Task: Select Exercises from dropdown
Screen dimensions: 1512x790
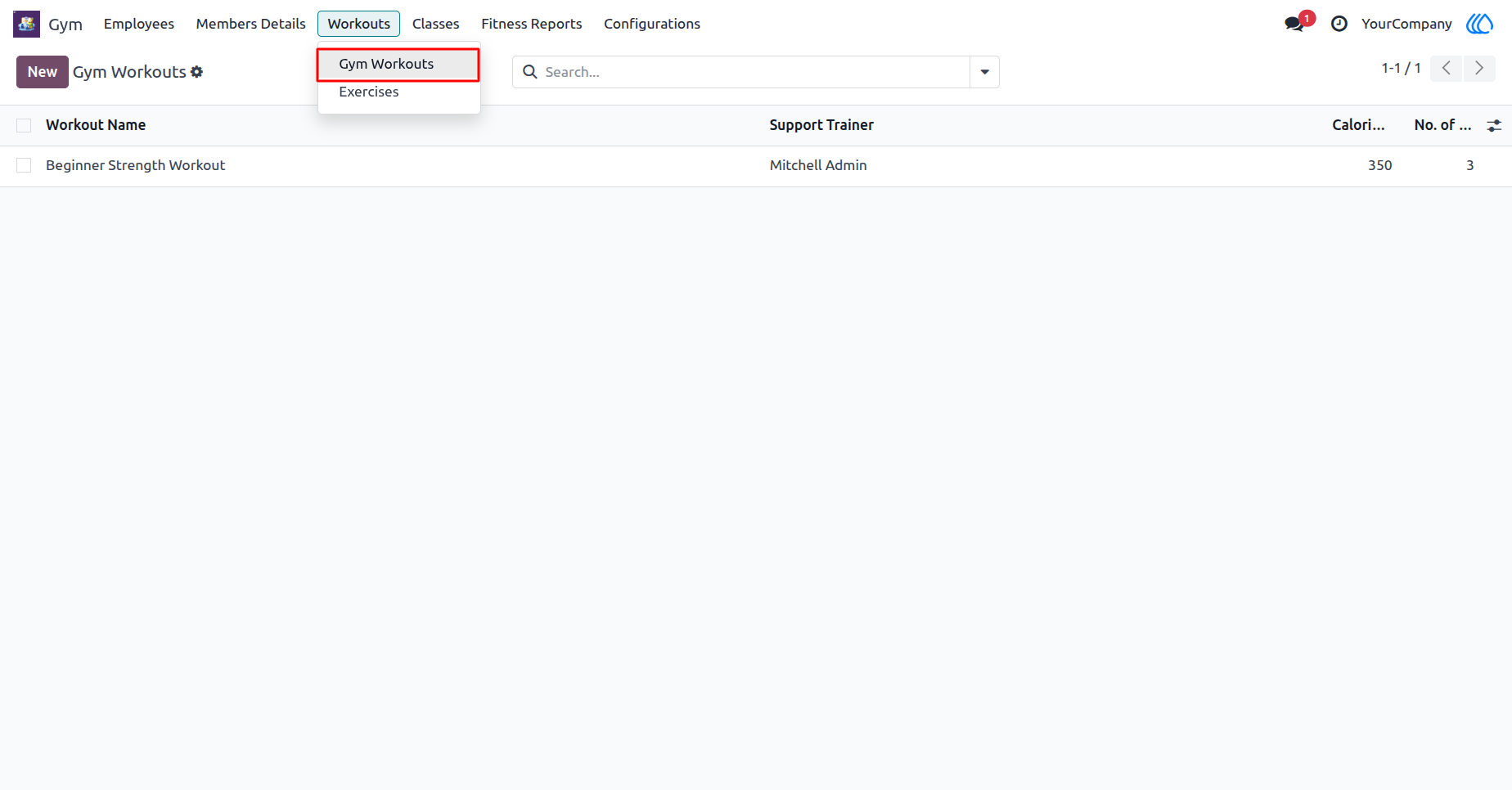Action: (x=398, y=92)
